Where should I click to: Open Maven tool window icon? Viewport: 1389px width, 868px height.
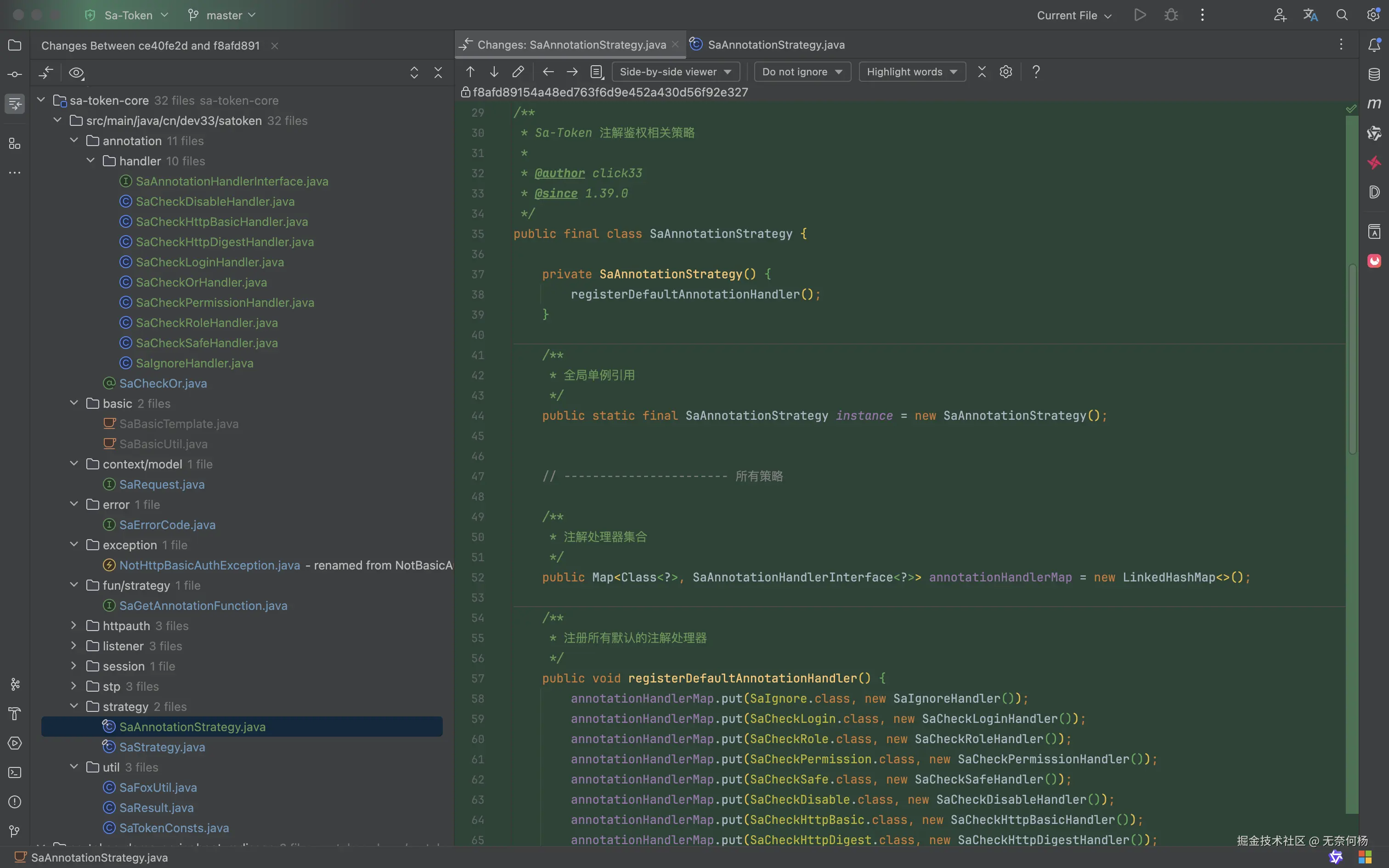click(1374, 104)
